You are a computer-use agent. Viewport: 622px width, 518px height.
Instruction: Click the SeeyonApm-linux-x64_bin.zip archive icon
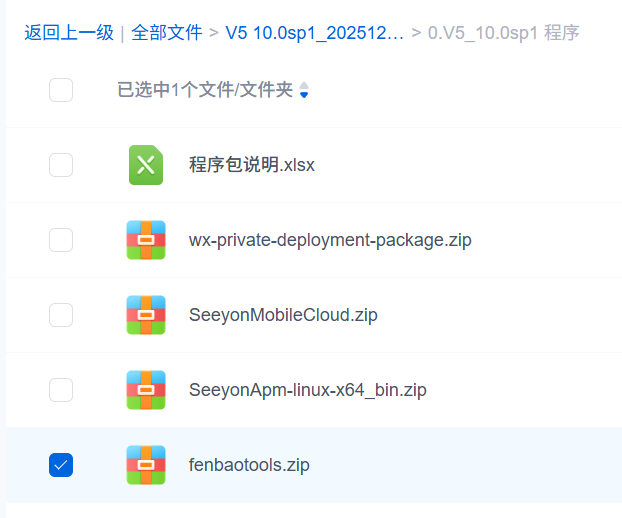(146, 390)
